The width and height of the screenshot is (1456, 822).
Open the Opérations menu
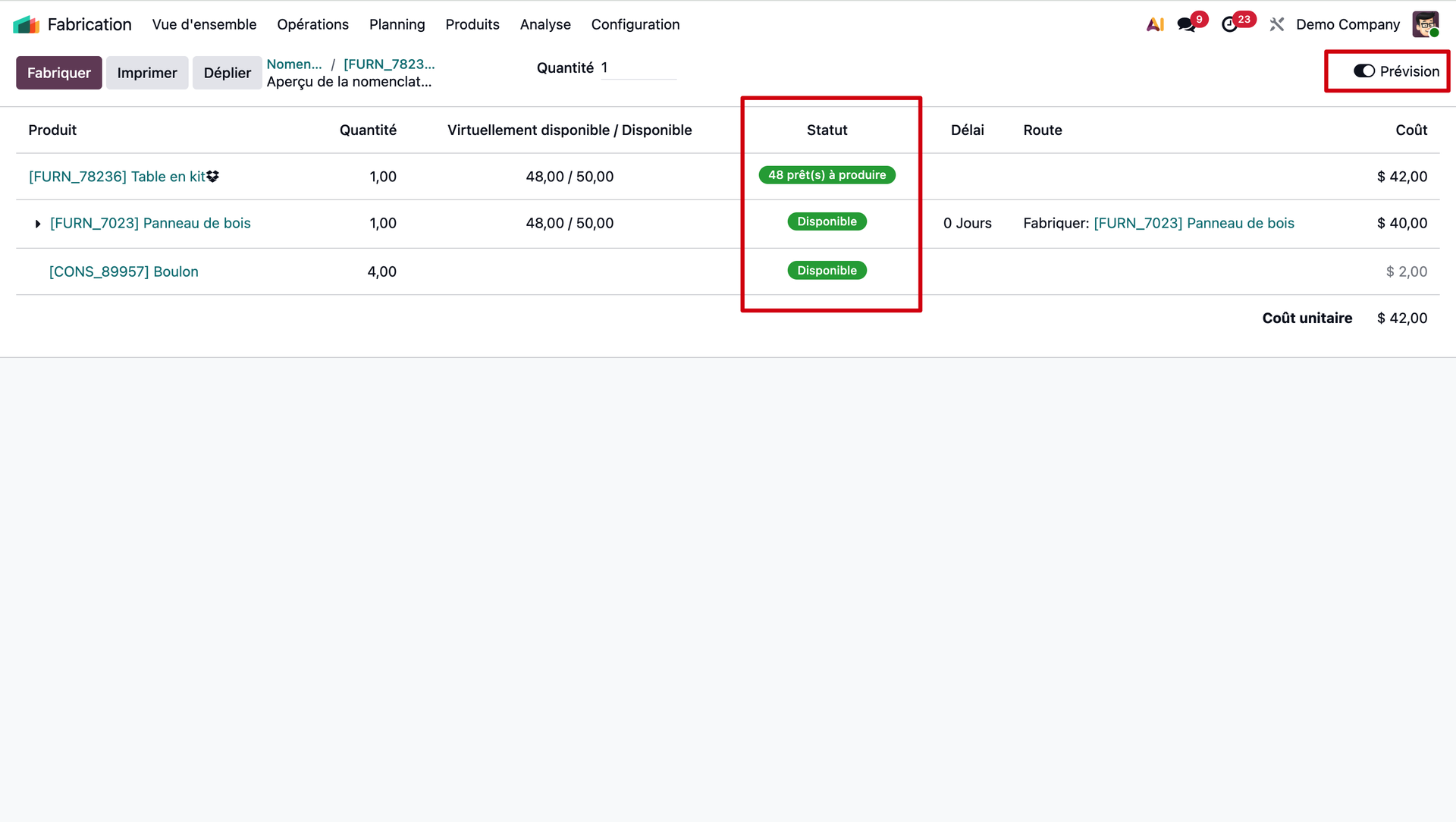coord(312,24)
